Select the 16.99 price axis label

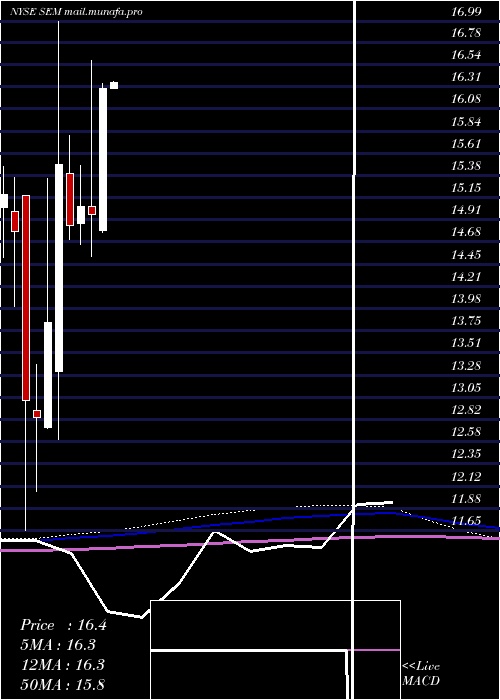coord(466,12)
